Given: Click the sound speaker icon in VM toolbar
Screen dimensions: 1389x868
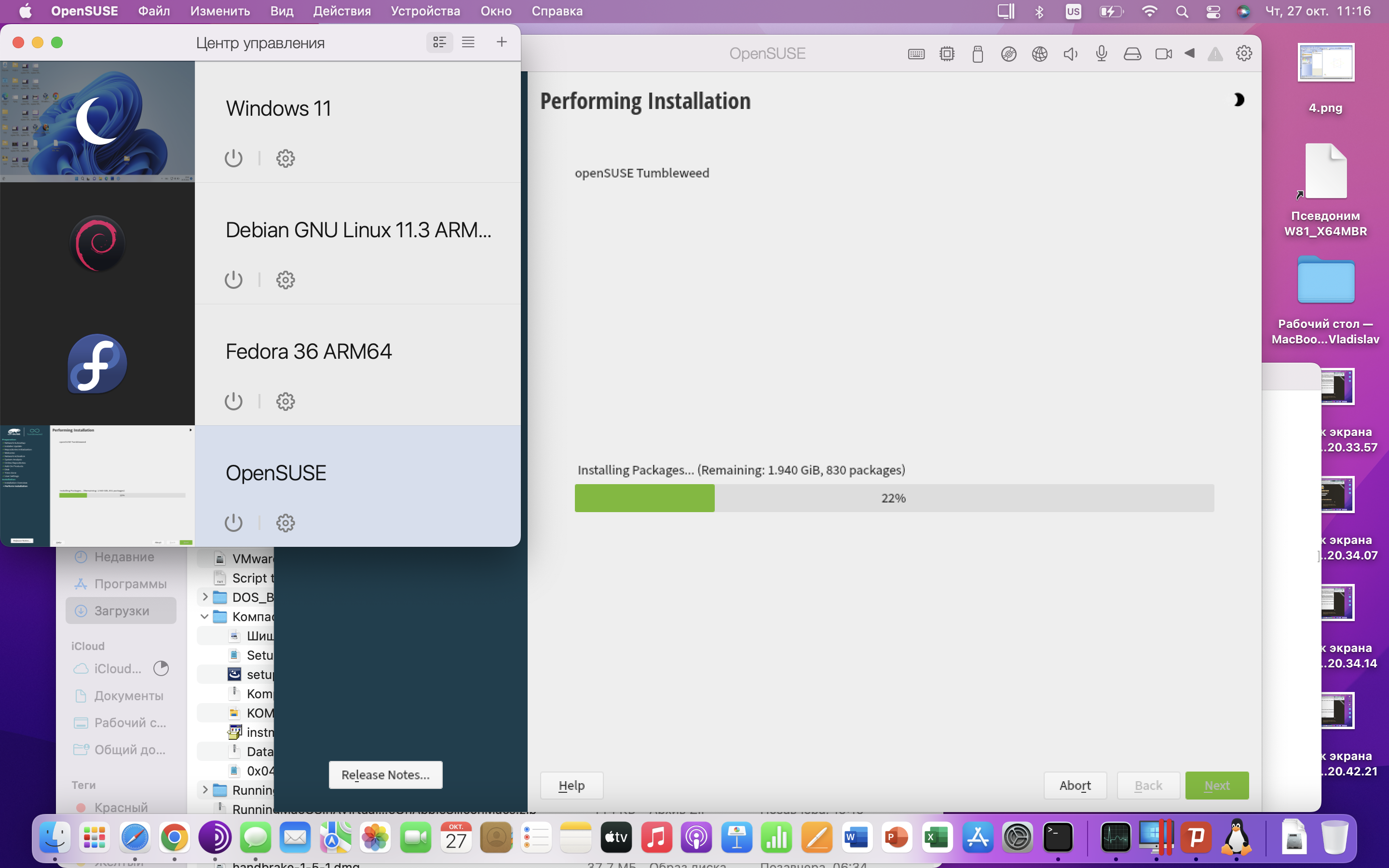Looking at the screenshot, I should click(1071, 54).
